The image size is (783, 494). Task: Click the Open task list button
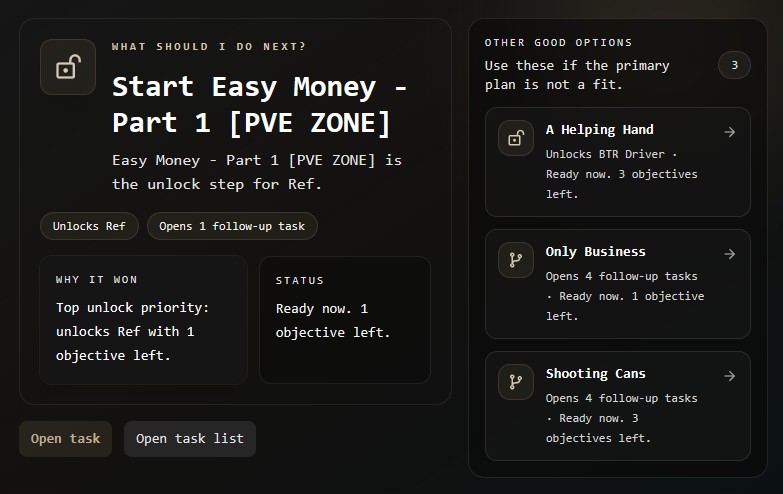[x=190, y=439]
